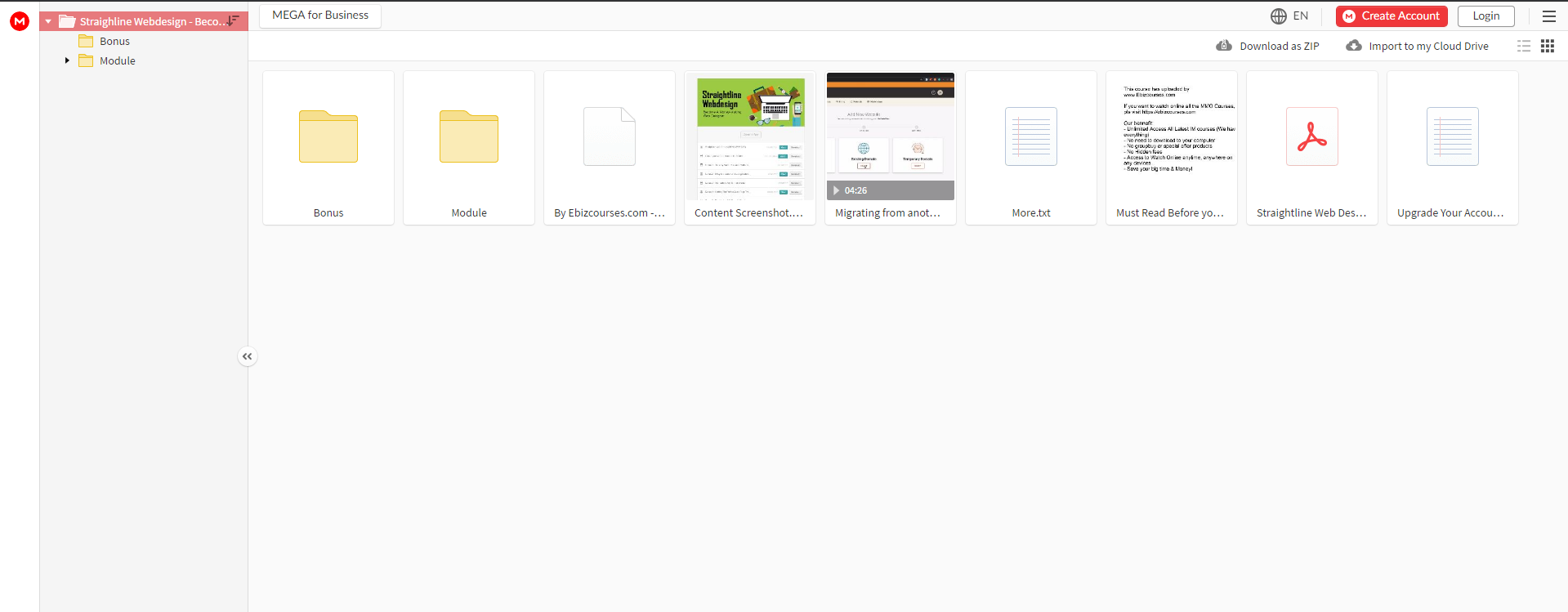Screen dimensions: 1568x612
Task: Click the Upgrade Your Accou… file name
Action: pyautogui.click(x=1452, y=213)
